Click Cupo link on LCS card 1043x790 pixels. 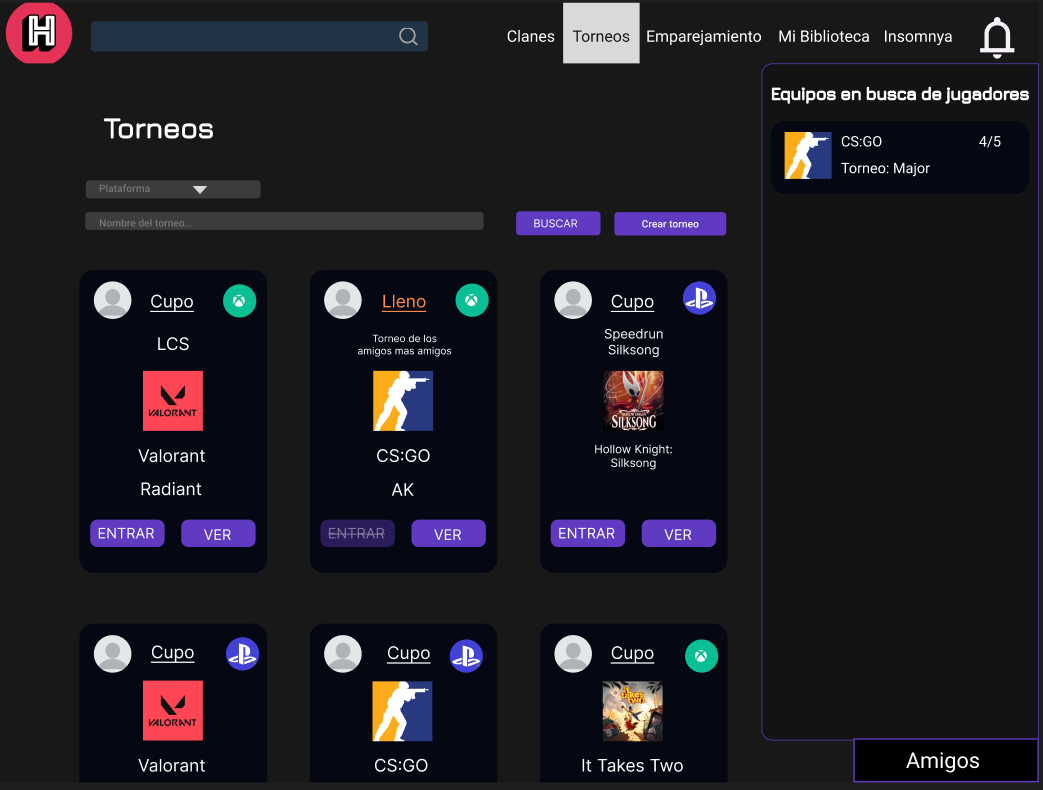(172, 301)
